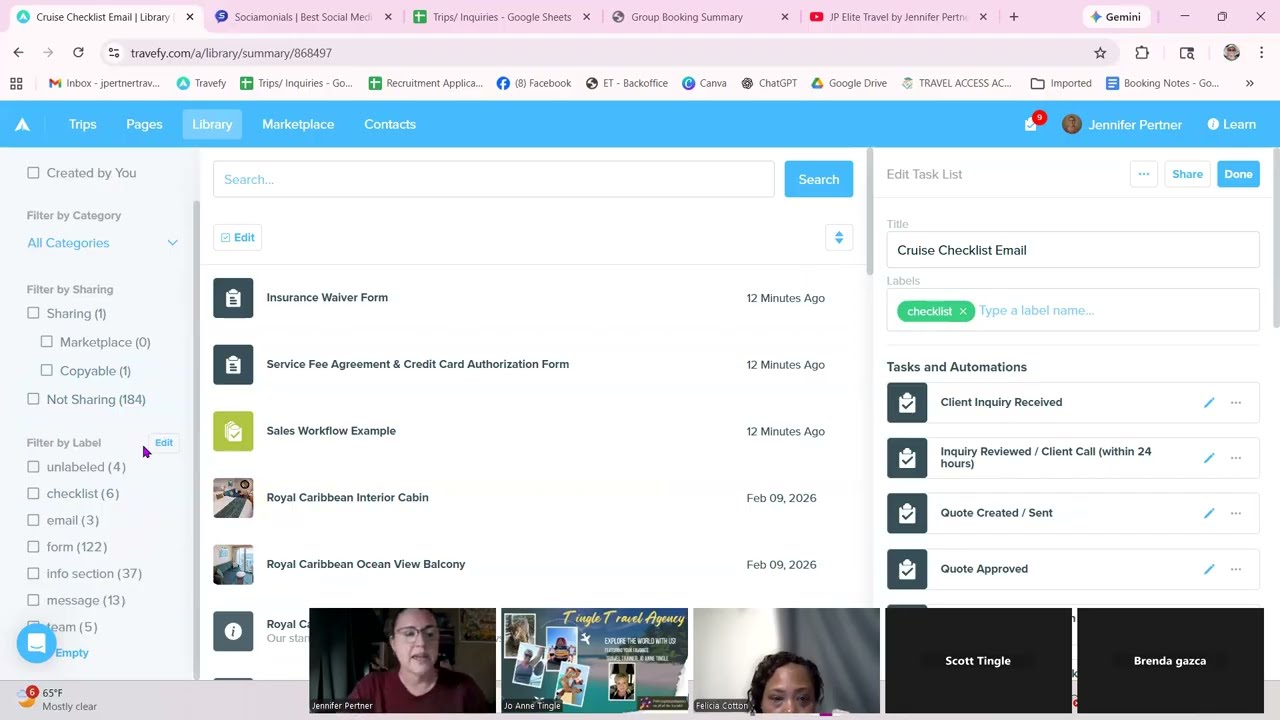The image size is (1280, 720).
Task: Expand the All Categories dropdown
Action: point(103,243)
